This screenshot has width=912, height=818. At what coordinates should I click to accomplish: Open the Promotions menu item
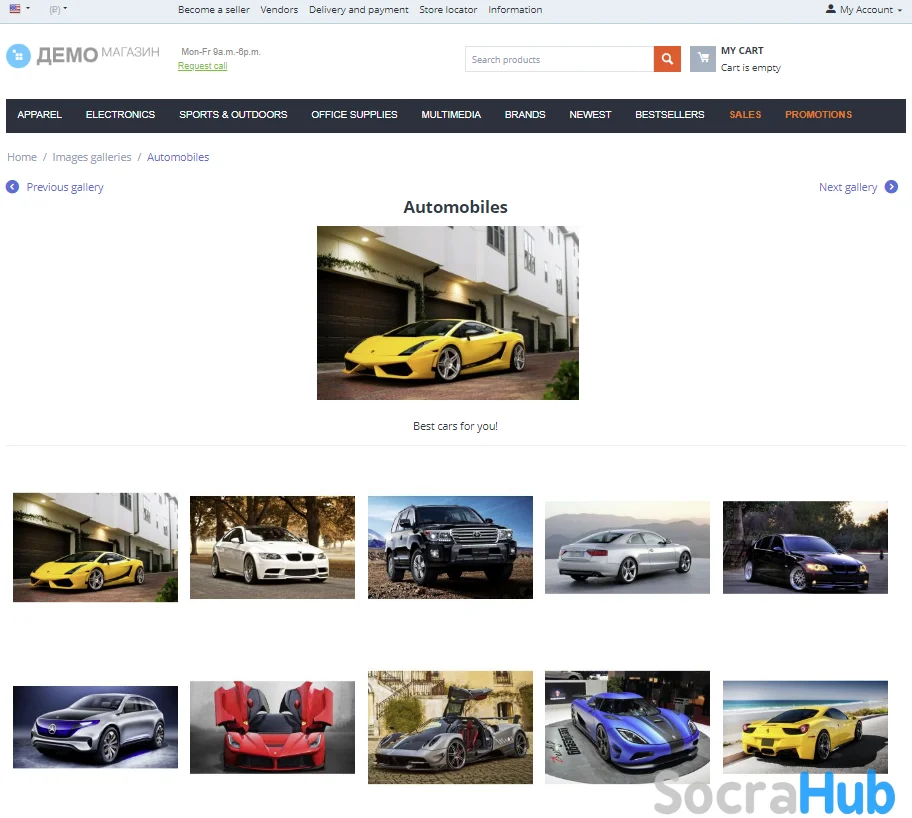(x=818, y=115)
